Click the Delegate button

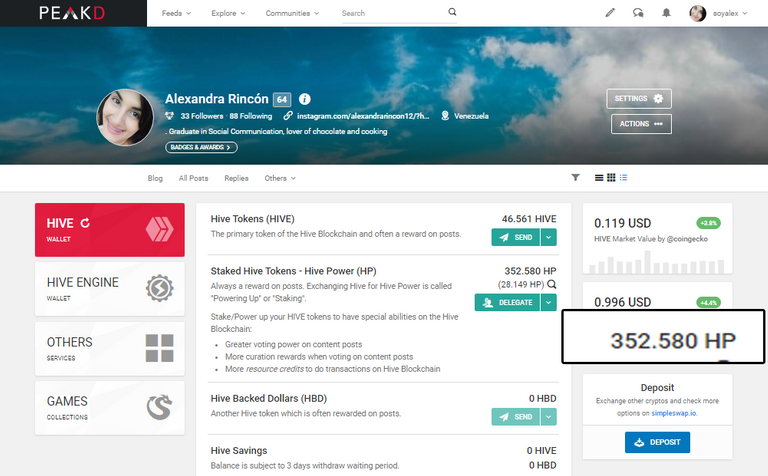click(x=507, y=303)
